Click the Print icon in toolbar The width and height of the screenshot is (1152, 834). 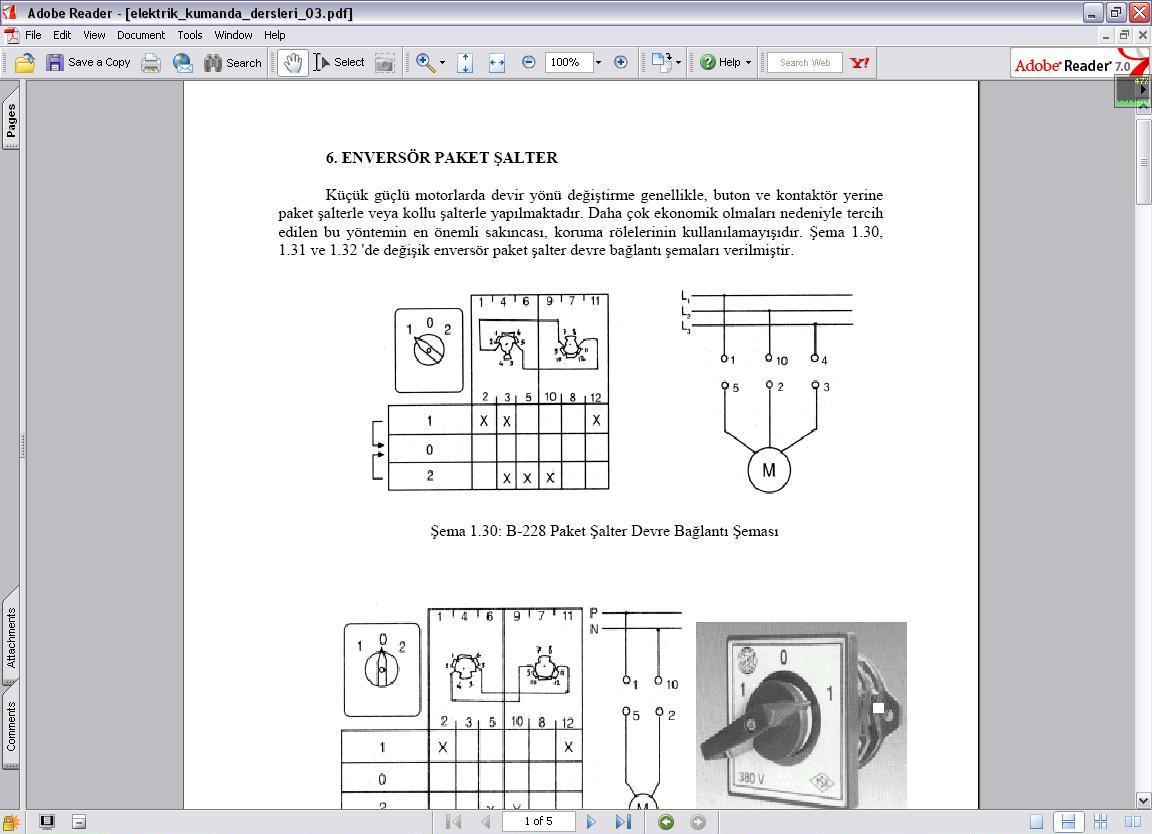point(151,62)
